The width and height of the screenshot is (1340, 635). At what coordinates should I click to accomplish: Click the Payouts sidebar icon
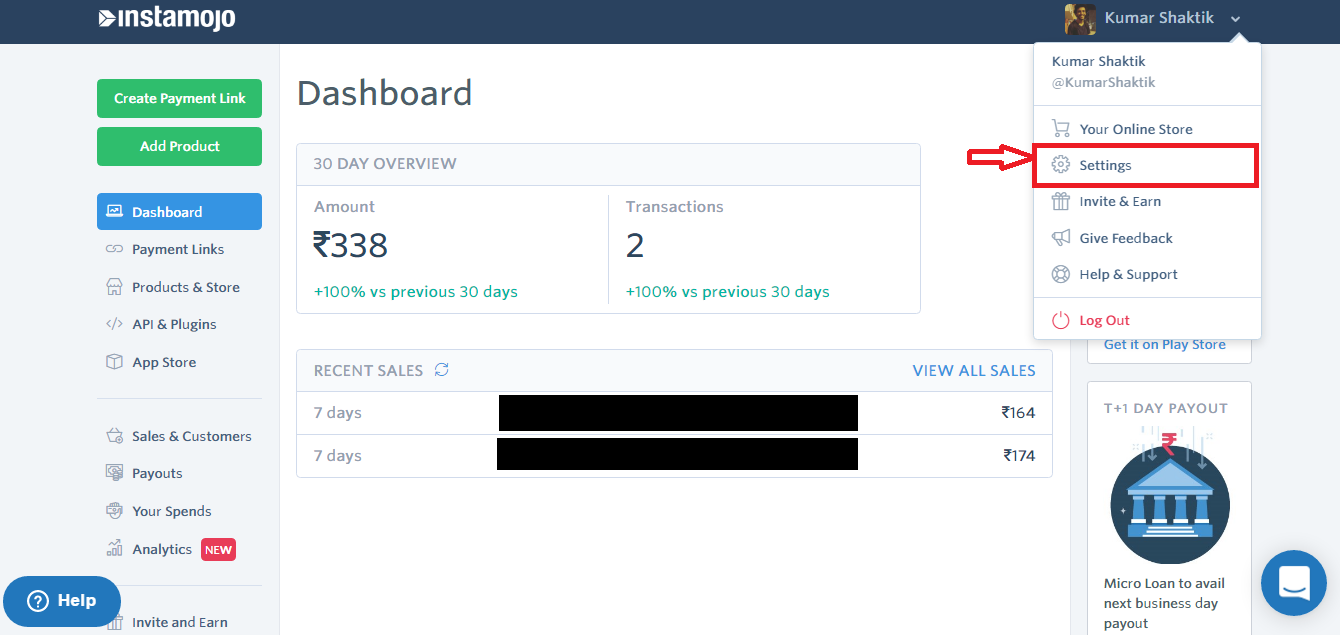(x=114, y=473)
